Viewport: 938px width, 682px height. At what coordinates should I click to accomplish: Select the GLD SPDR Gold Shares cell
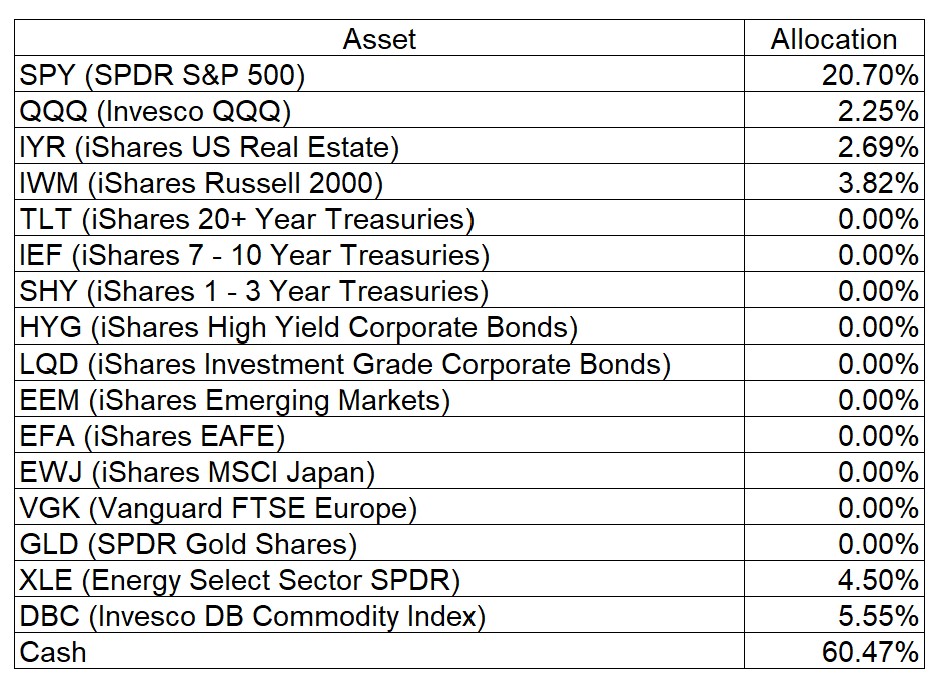coord(188,544)
